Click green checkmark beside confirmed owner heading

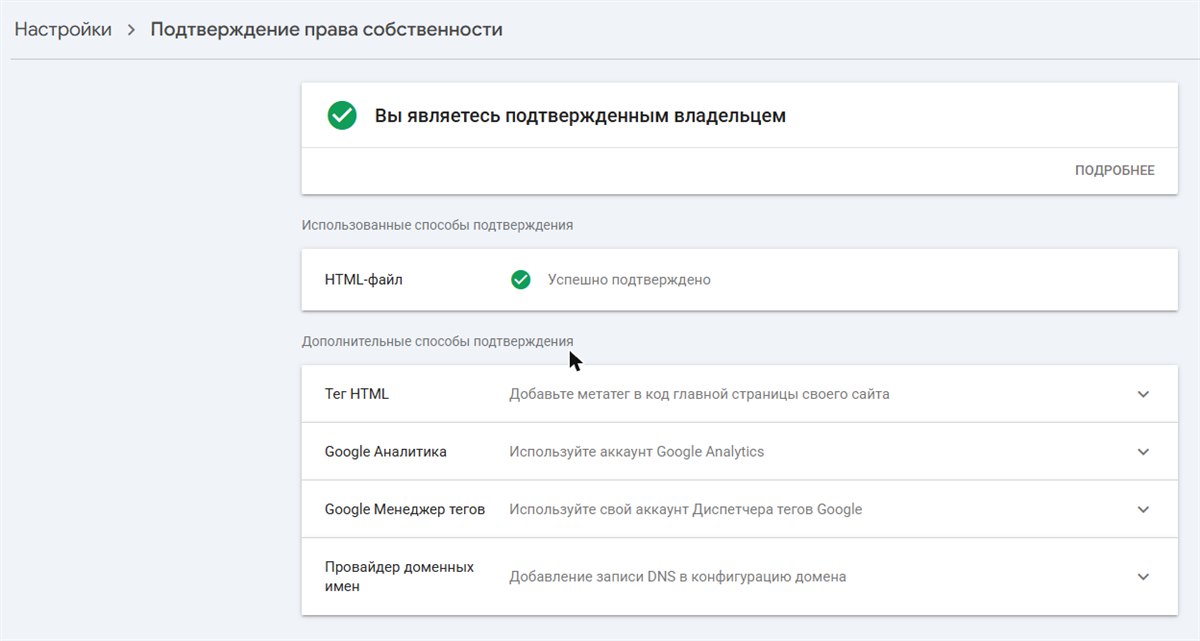(342, 116)
